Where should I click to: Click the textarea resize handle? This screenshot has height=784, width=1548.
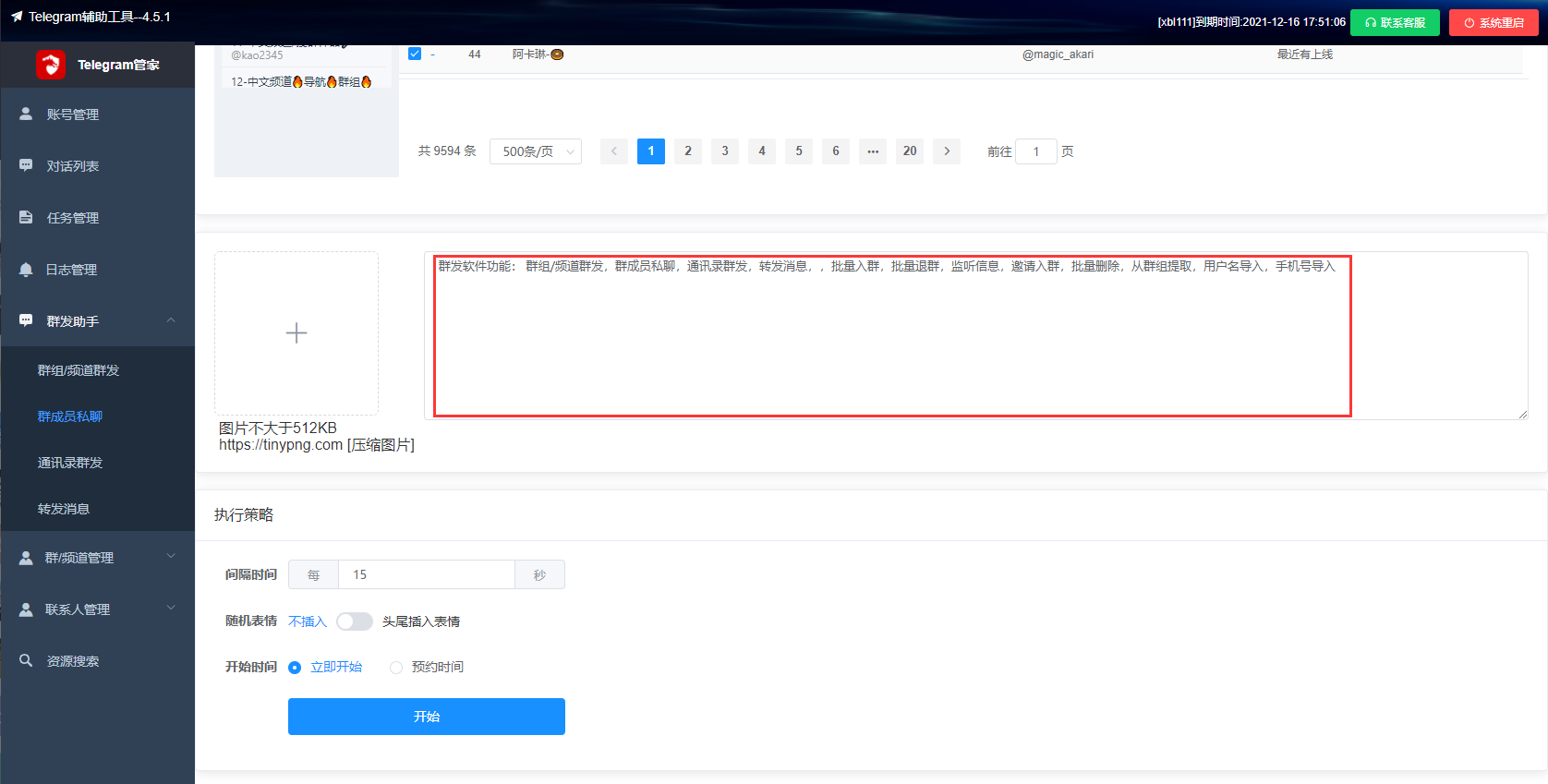coord(1522,414)
